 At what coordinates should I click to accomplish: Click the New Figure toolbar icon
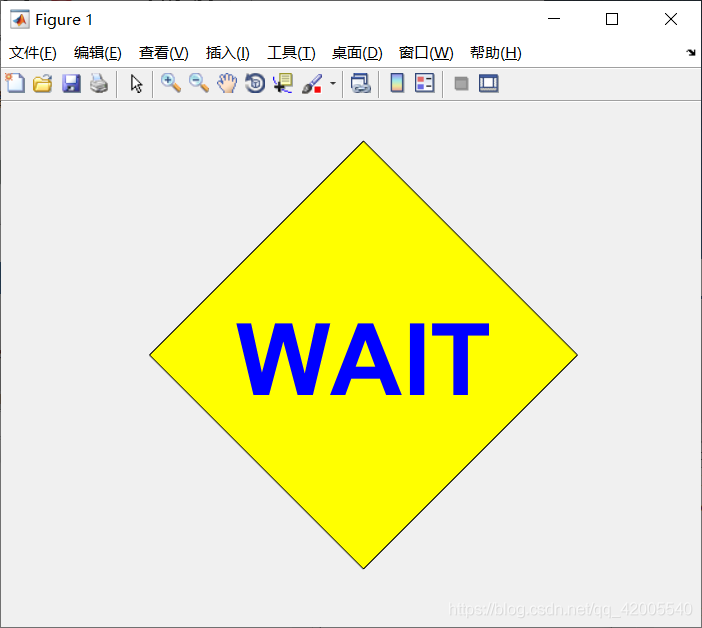(15, 83)
